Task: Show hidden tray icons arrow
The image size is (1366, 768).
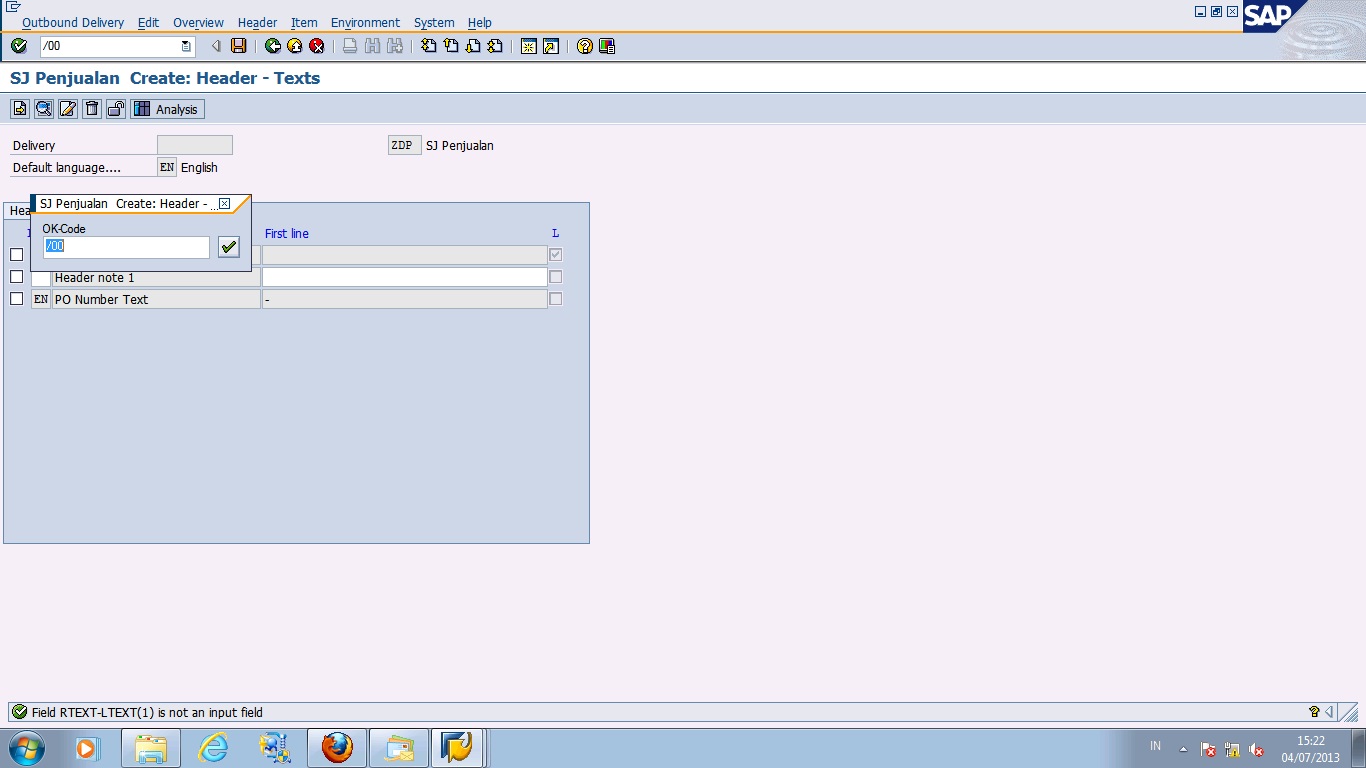Action: click(x=1183, y=749)
